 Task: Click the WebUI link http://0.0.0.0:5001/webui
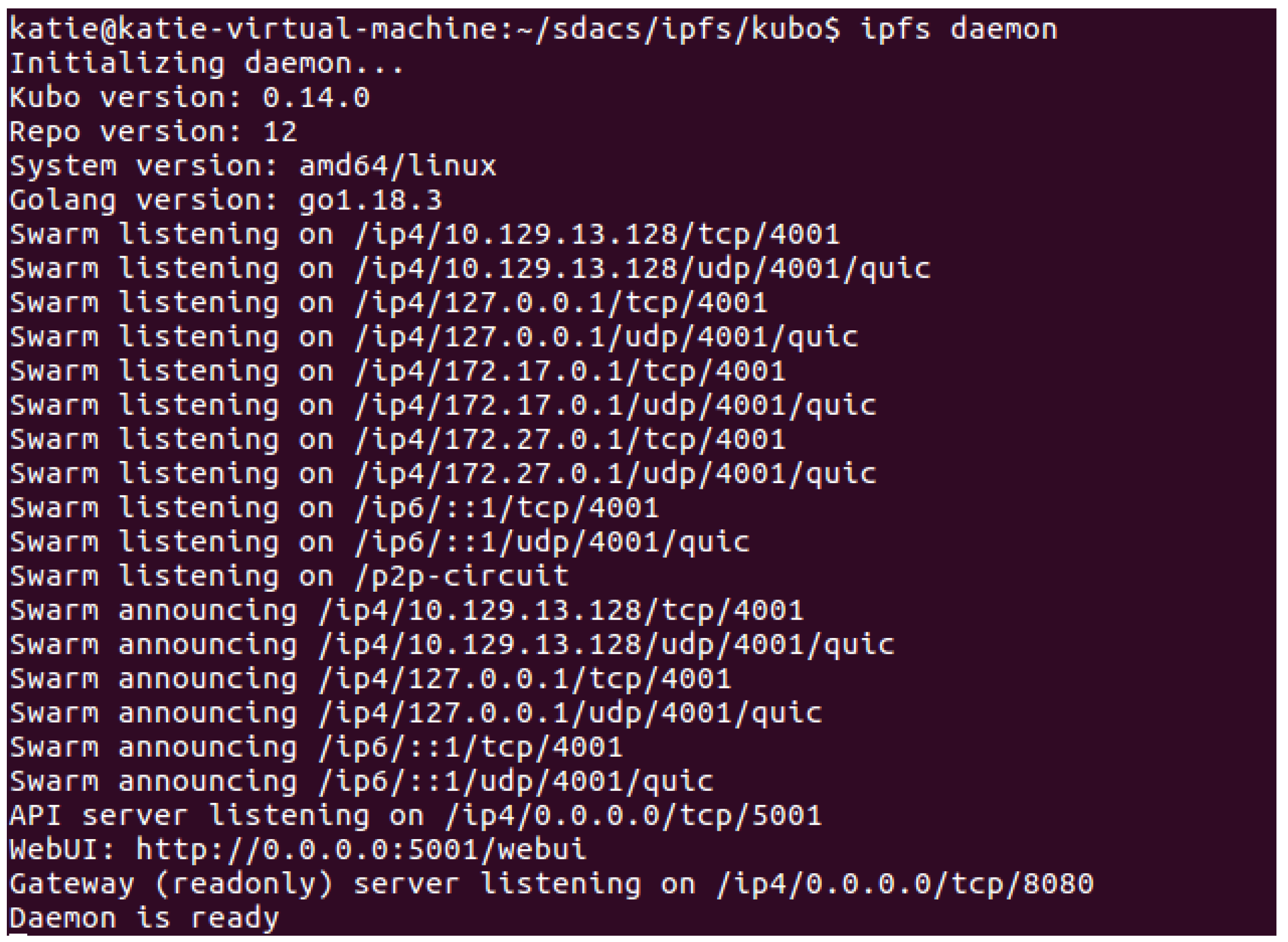click(360, 849)
